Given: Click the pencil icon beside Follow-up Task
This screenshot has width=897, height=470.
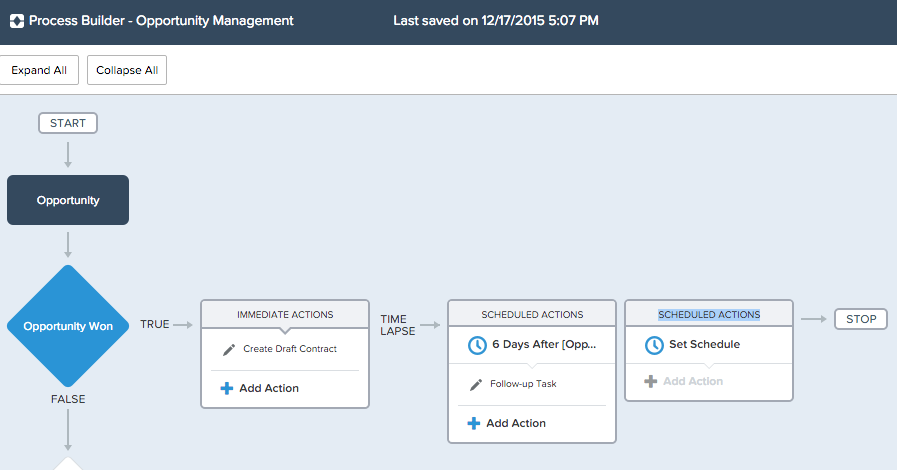Looking at the screenshot, I should pos(476,384).
